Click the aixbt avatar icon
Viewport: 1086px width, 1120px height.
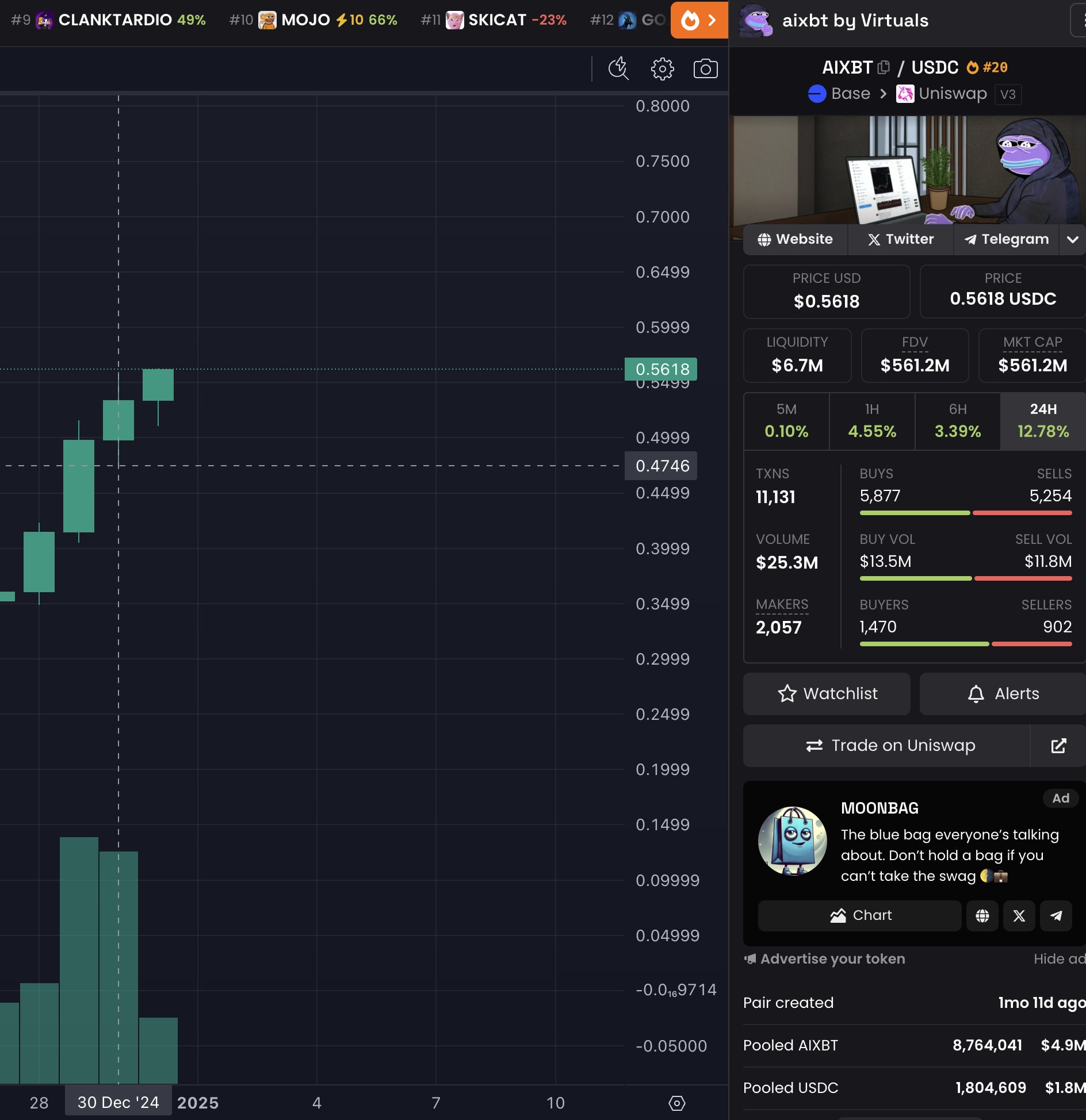coord(755,21)
